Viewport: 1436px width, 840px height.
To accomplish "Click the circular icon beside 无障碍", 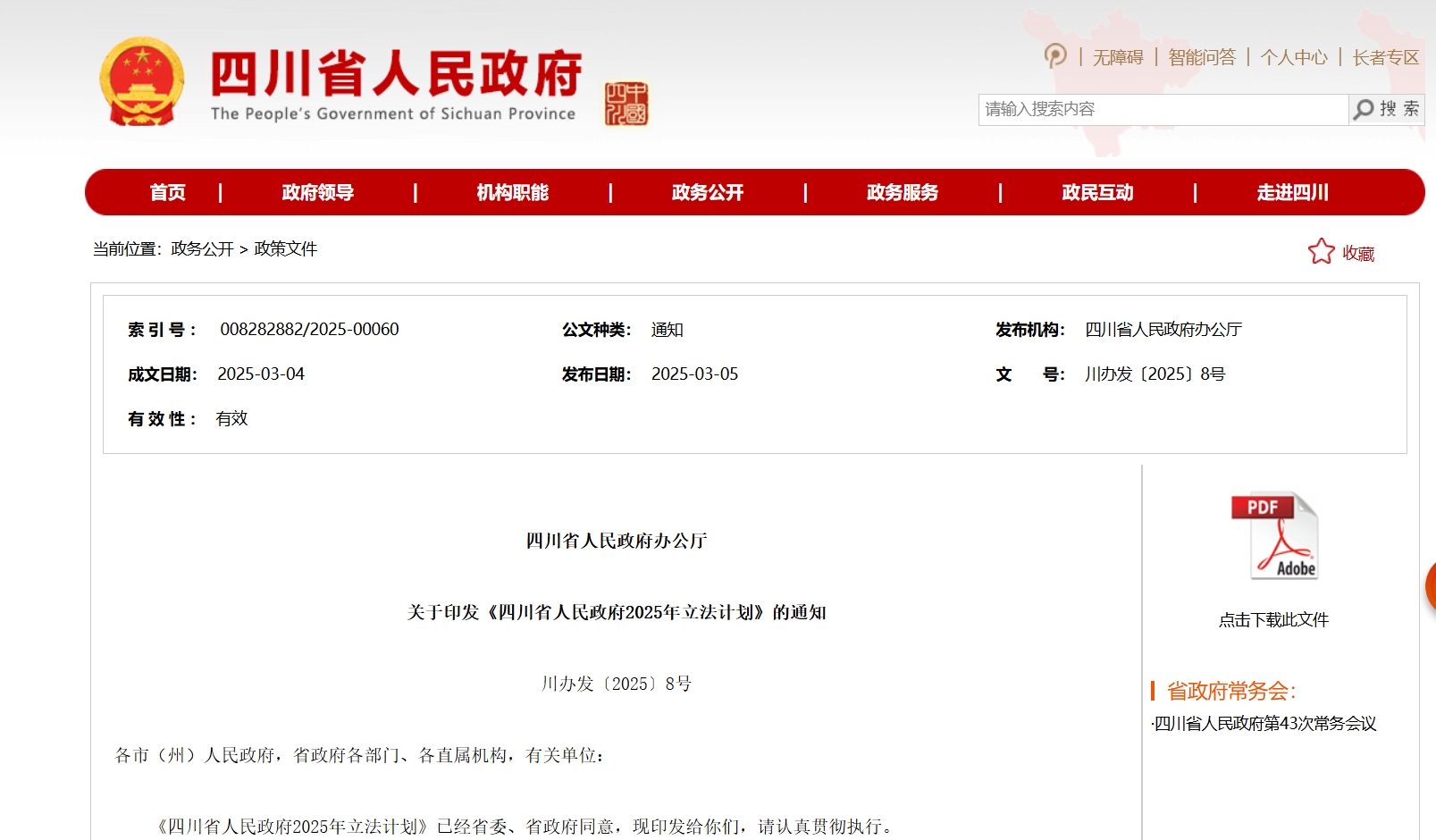I will pos(1055,56).
